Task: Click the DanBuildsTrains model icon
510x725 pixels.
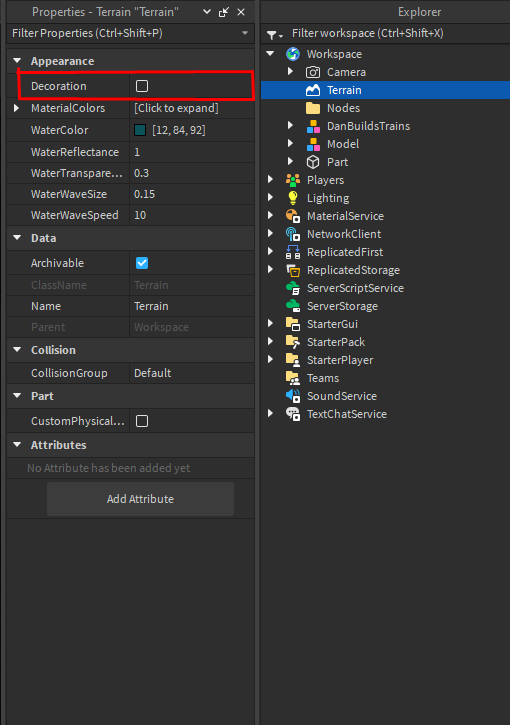Action: coord(313,126)
